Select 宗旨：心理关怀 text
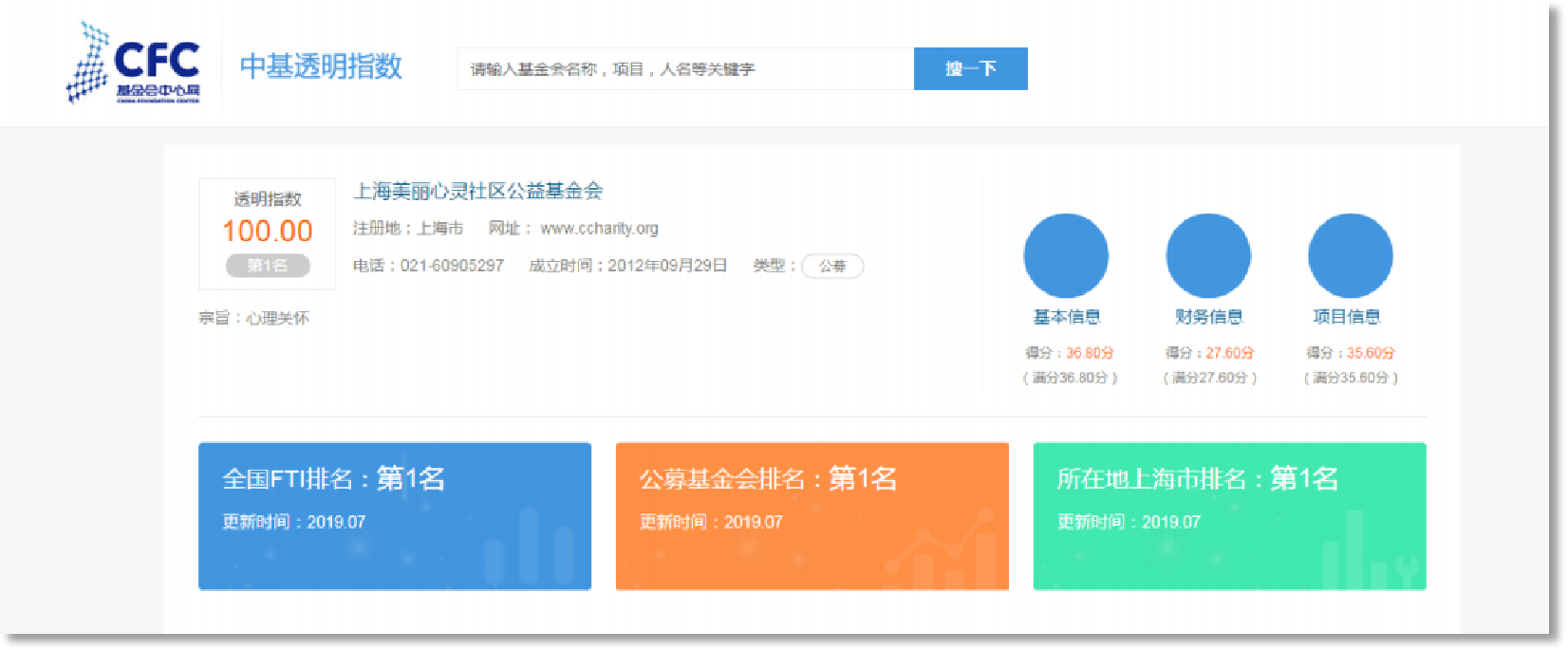Viewport: 1568px width, 650px height. [x=253, y=318]
